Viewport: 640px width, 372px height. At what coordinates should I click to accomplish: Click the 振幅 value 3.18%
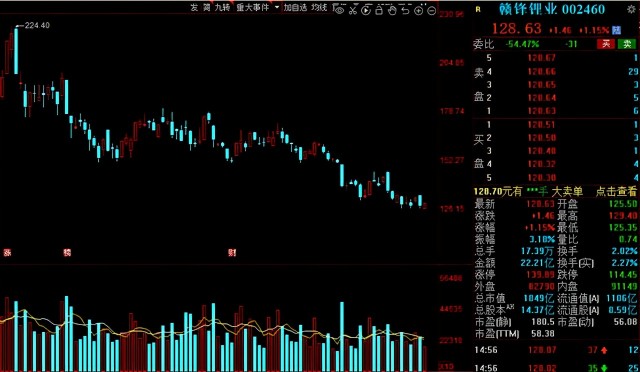[x=542, y=239]
